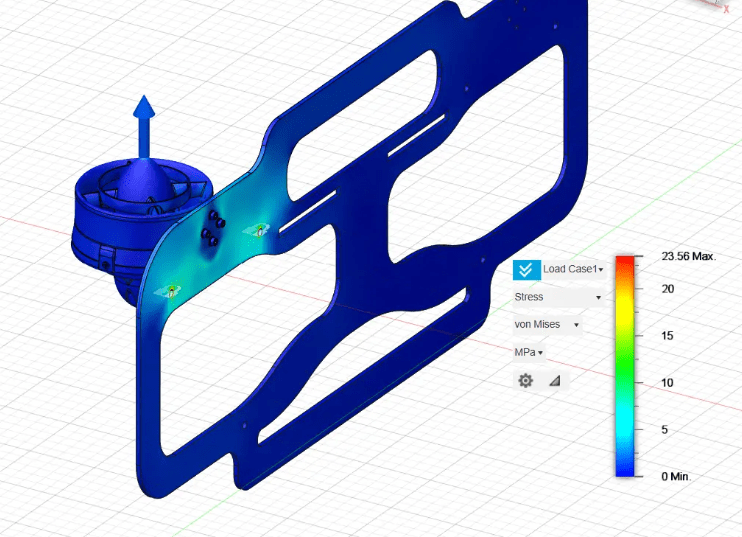The width and height of the screenshot is (742, 537).
Task: Open the Load Case1 dropdown
Action: pos(573,270)
